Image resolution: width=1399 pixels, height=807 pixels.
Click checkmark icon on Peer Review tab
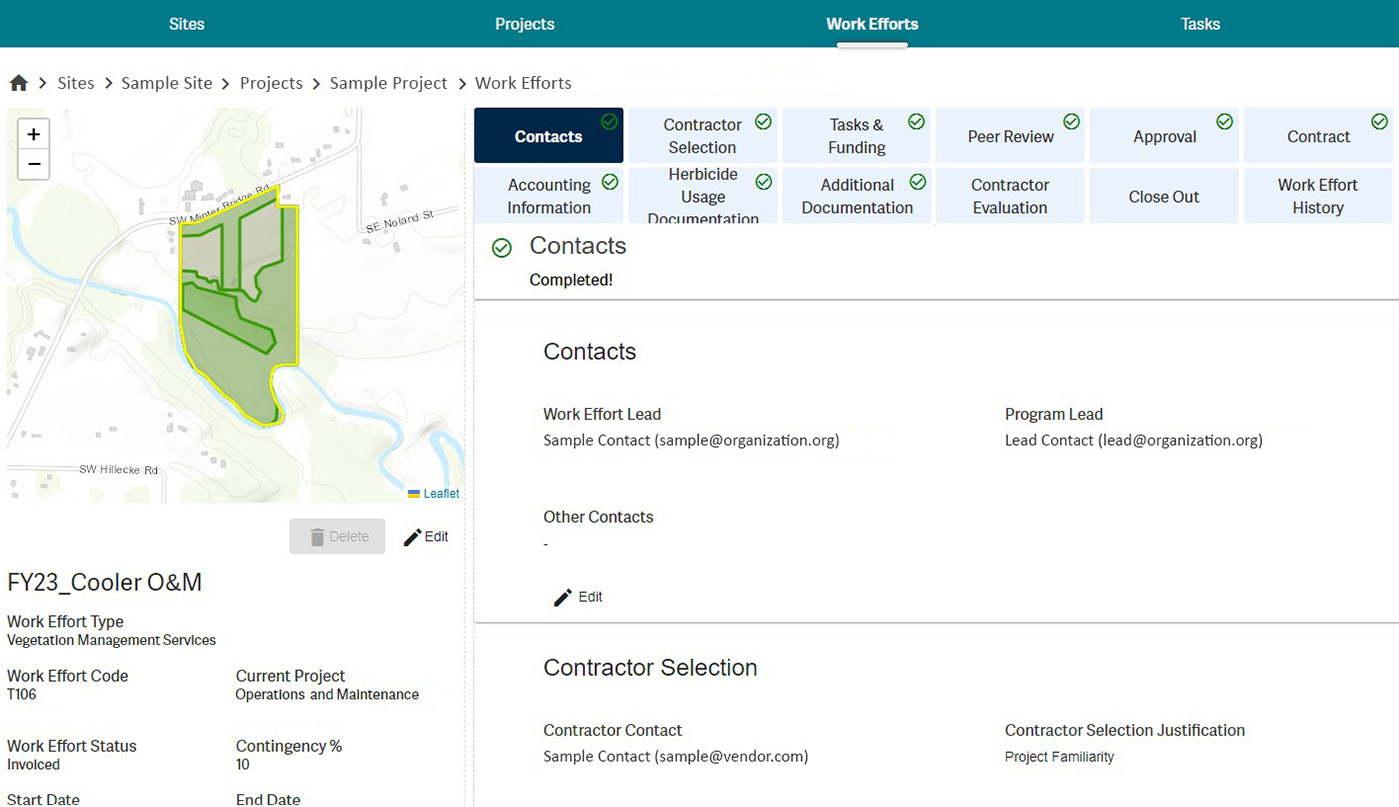[1071, 122]
